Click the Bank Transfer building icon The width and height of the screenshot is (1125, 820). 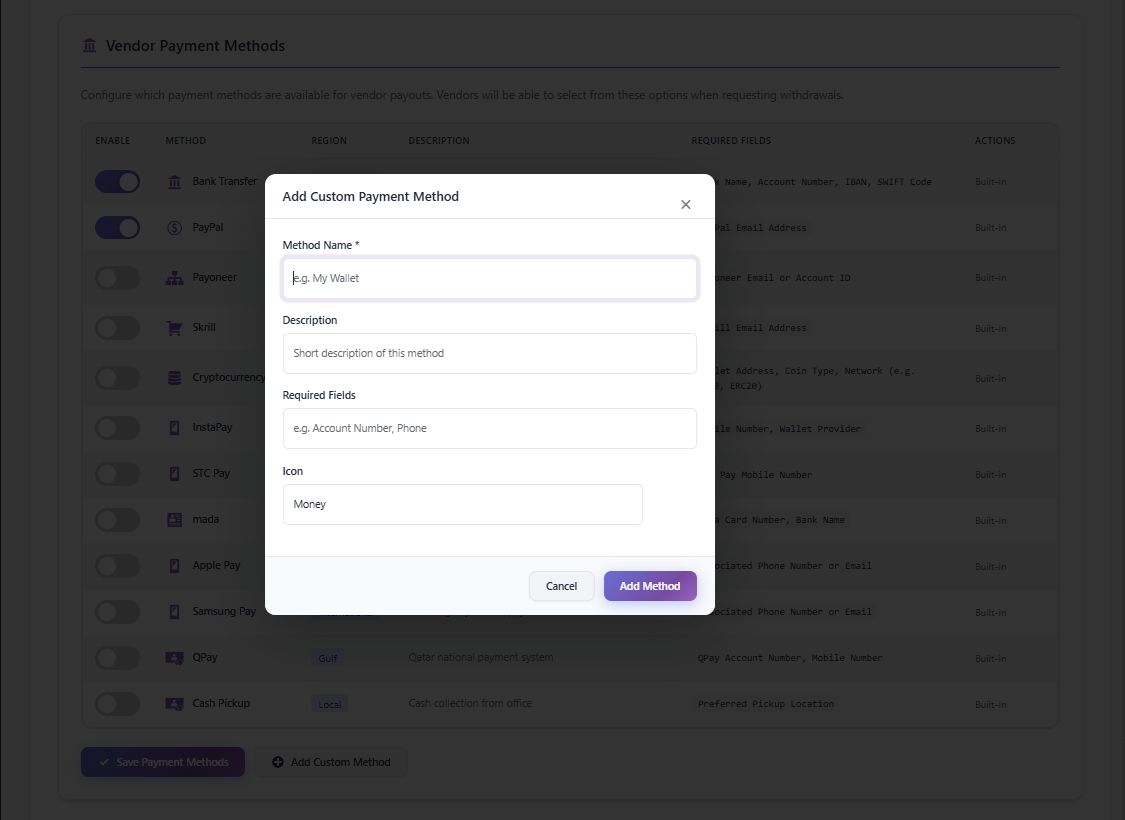pos(175,182)
